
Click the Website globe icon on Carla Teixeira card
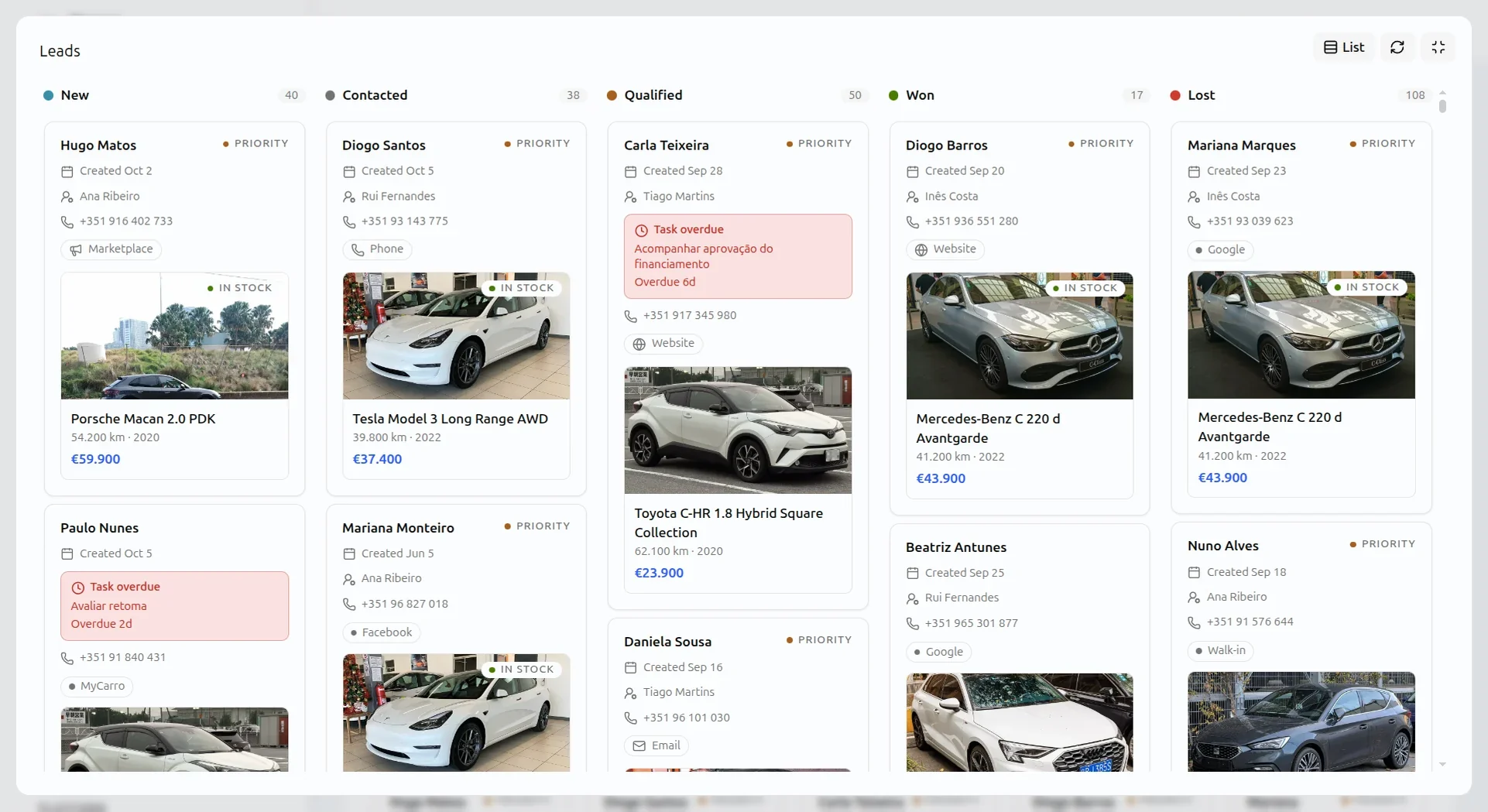point(639,344)
